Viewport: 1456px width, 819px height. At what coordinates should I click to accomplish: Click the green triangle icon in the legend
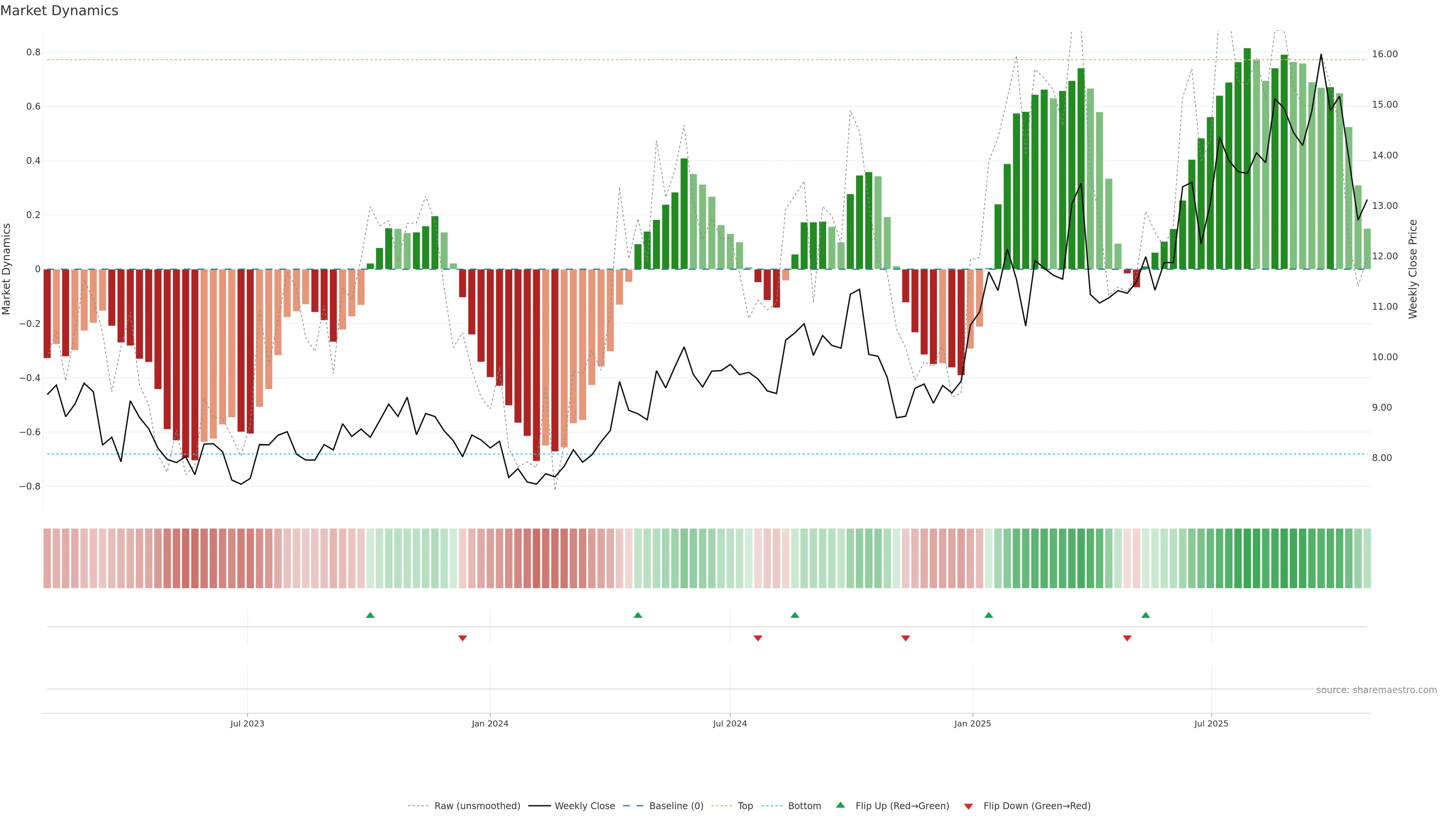(841, 805)
